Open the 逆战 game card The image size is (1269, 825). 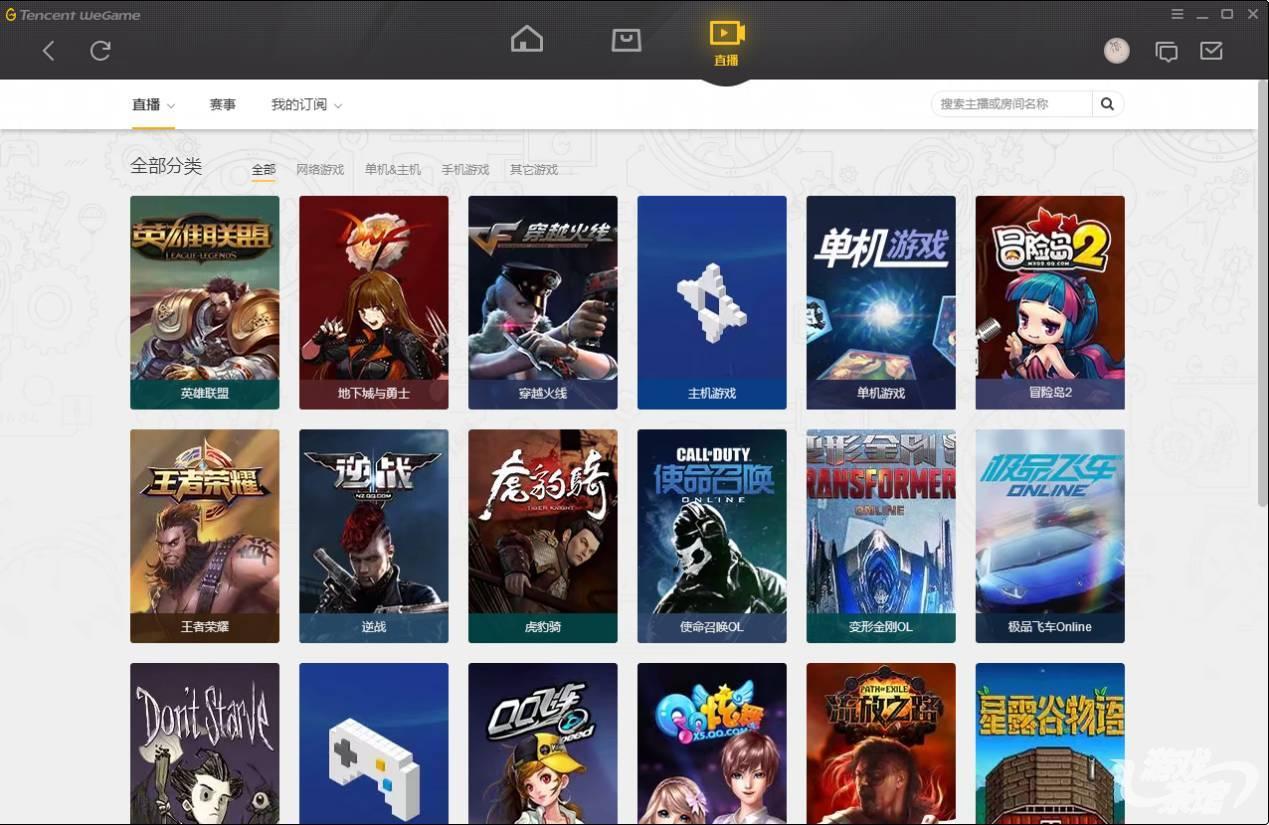tap(374, 536)
